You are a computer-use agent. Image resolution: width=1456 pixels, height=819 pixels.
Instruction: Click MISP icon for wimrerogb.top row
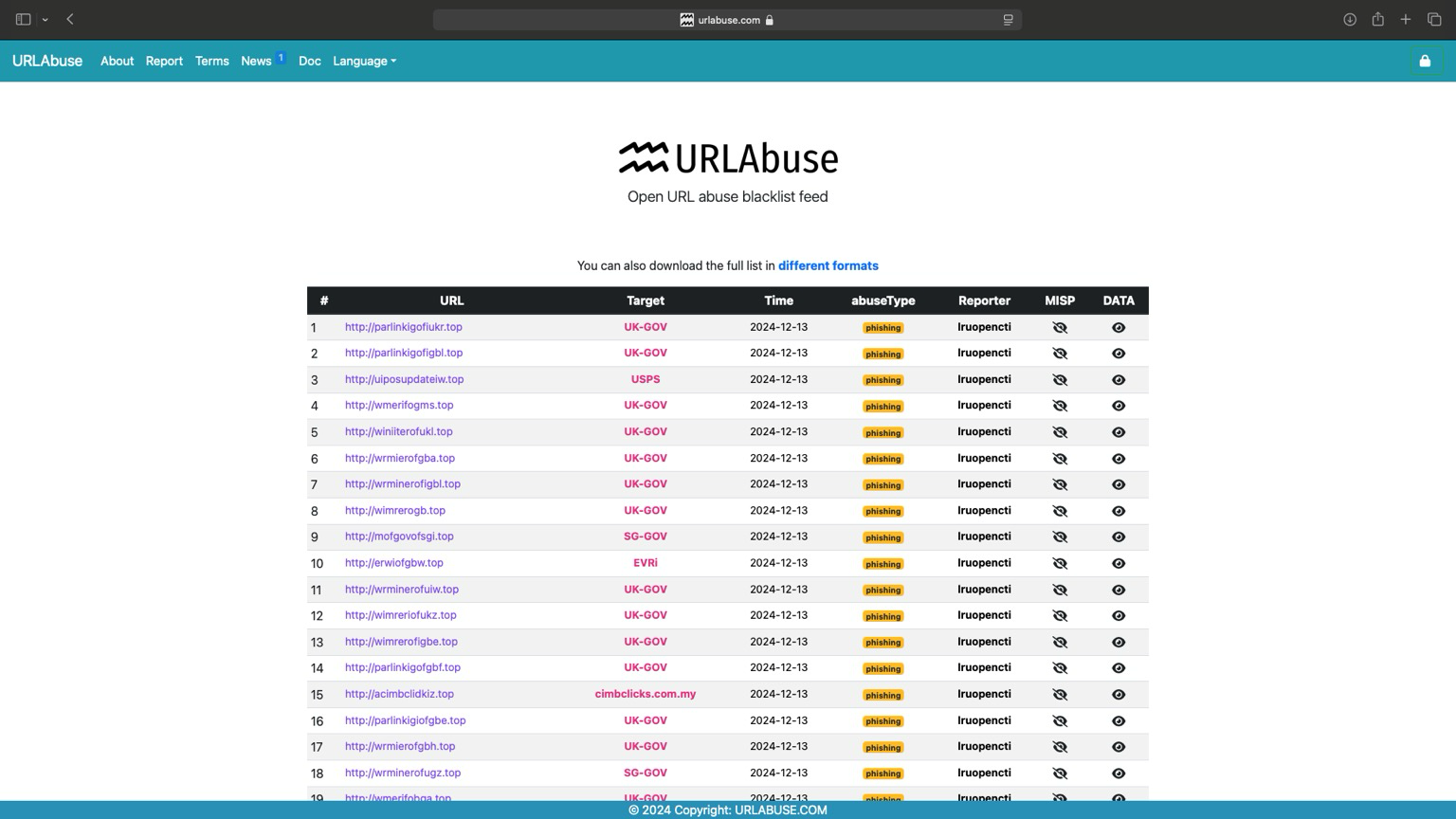point(1060,511)
